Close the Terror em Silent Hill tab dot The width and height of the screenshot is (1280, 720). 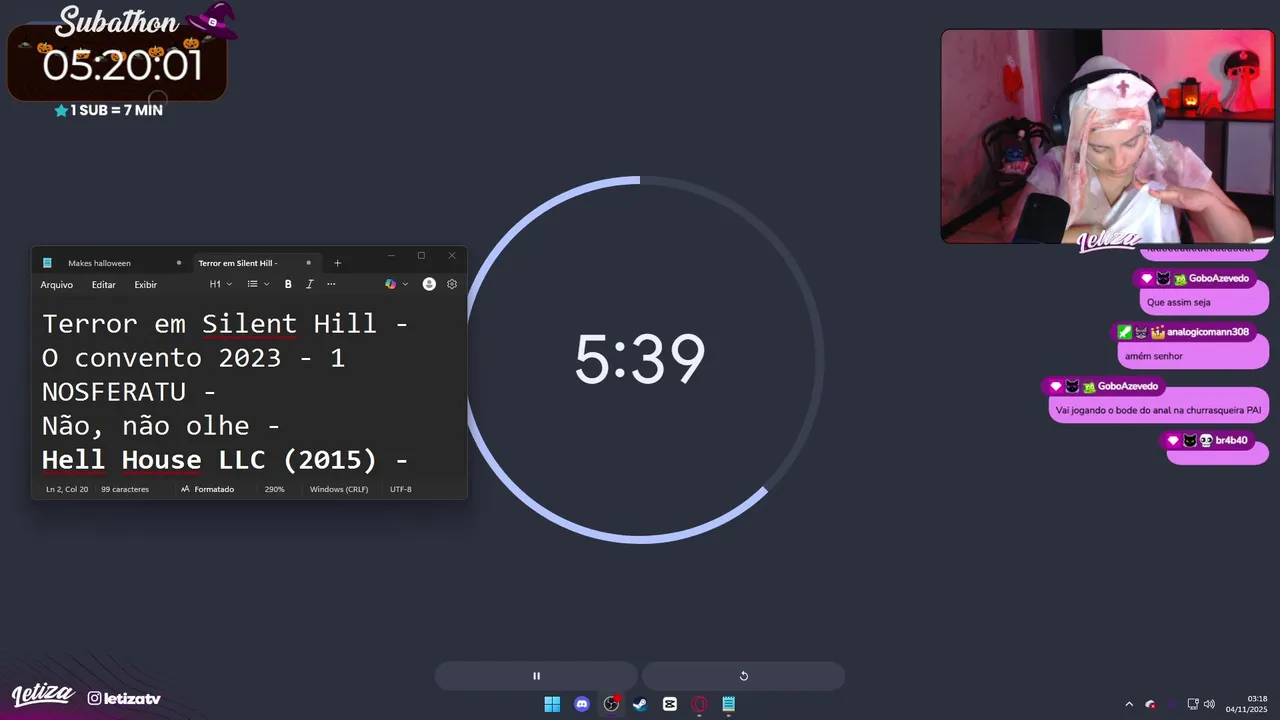click(x=308, y=263)
